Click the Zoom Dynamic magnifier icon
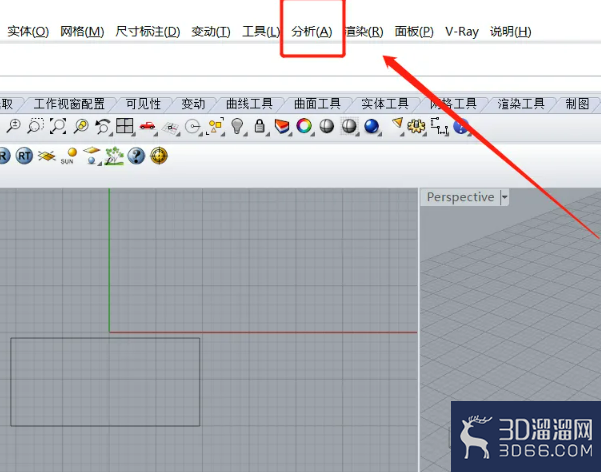The height and width of the screenshot is (472, 601). (13, 126)
